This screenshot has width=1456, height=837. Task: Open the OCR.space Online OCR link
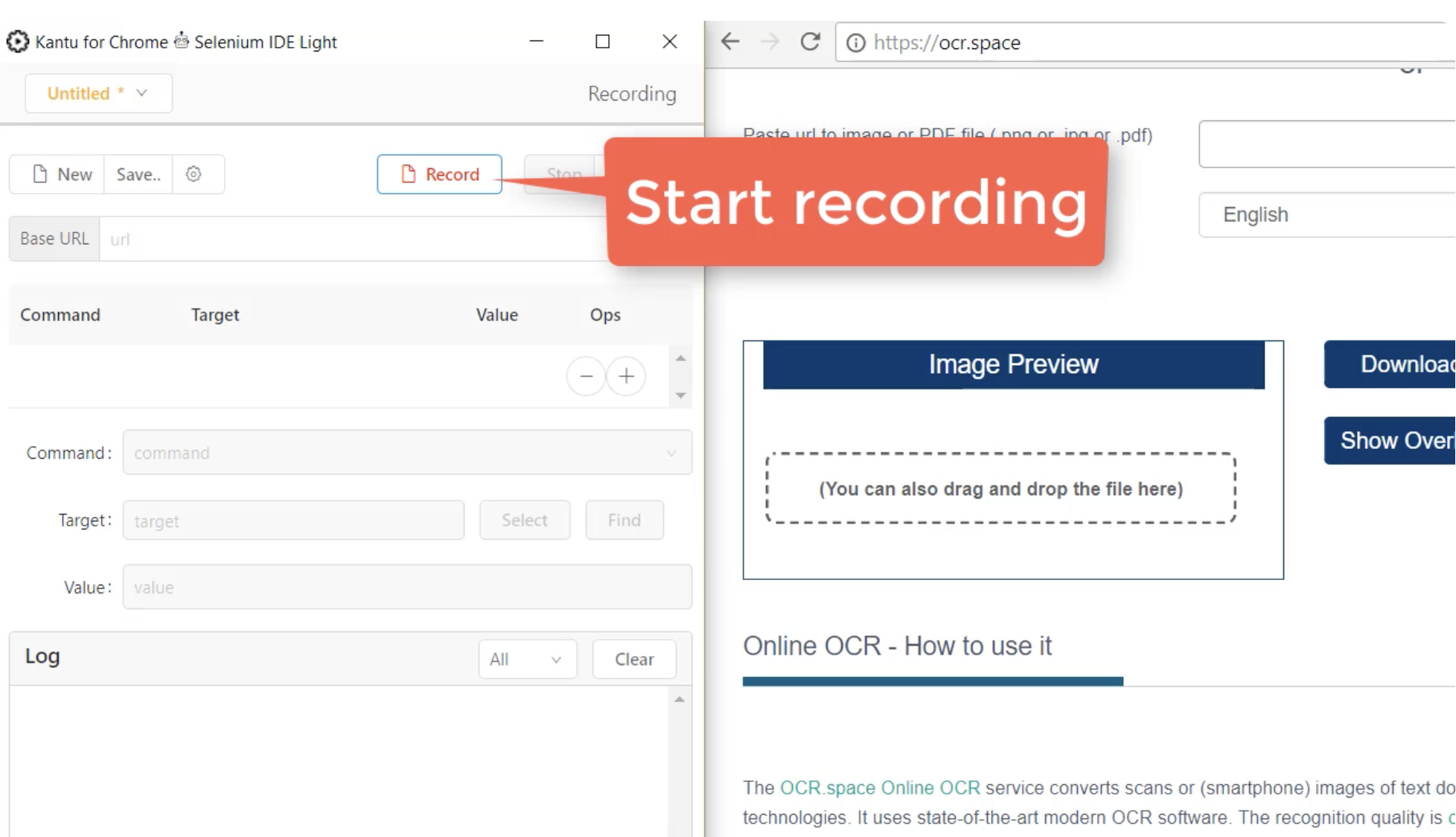[880, 788]
